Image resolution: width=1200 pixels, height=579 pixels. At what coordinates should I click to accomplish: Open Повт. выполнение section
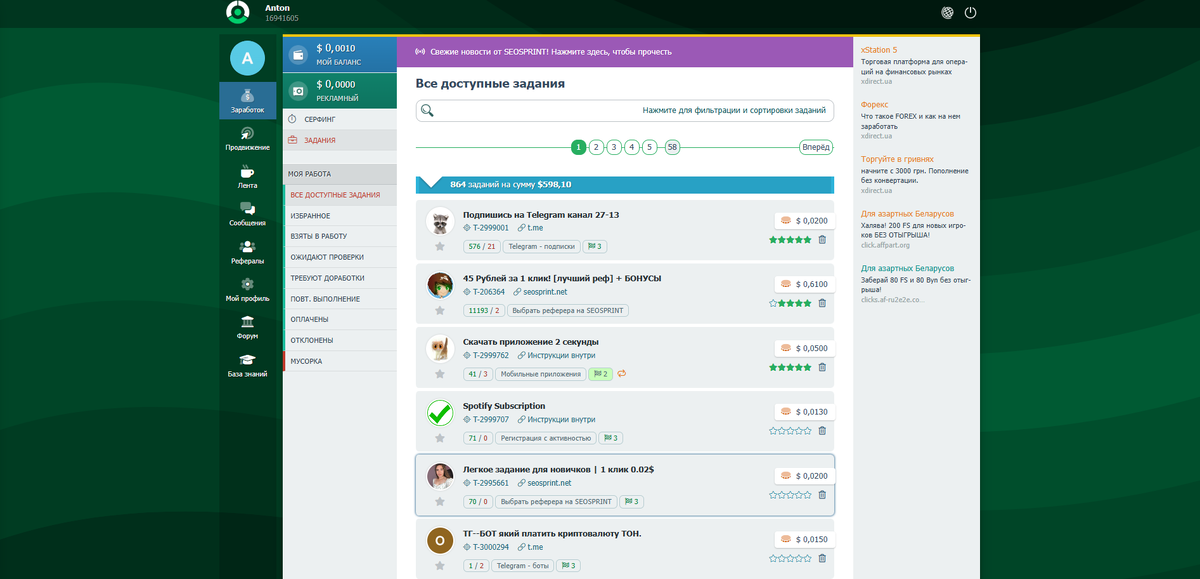click(x=340, y=299)
